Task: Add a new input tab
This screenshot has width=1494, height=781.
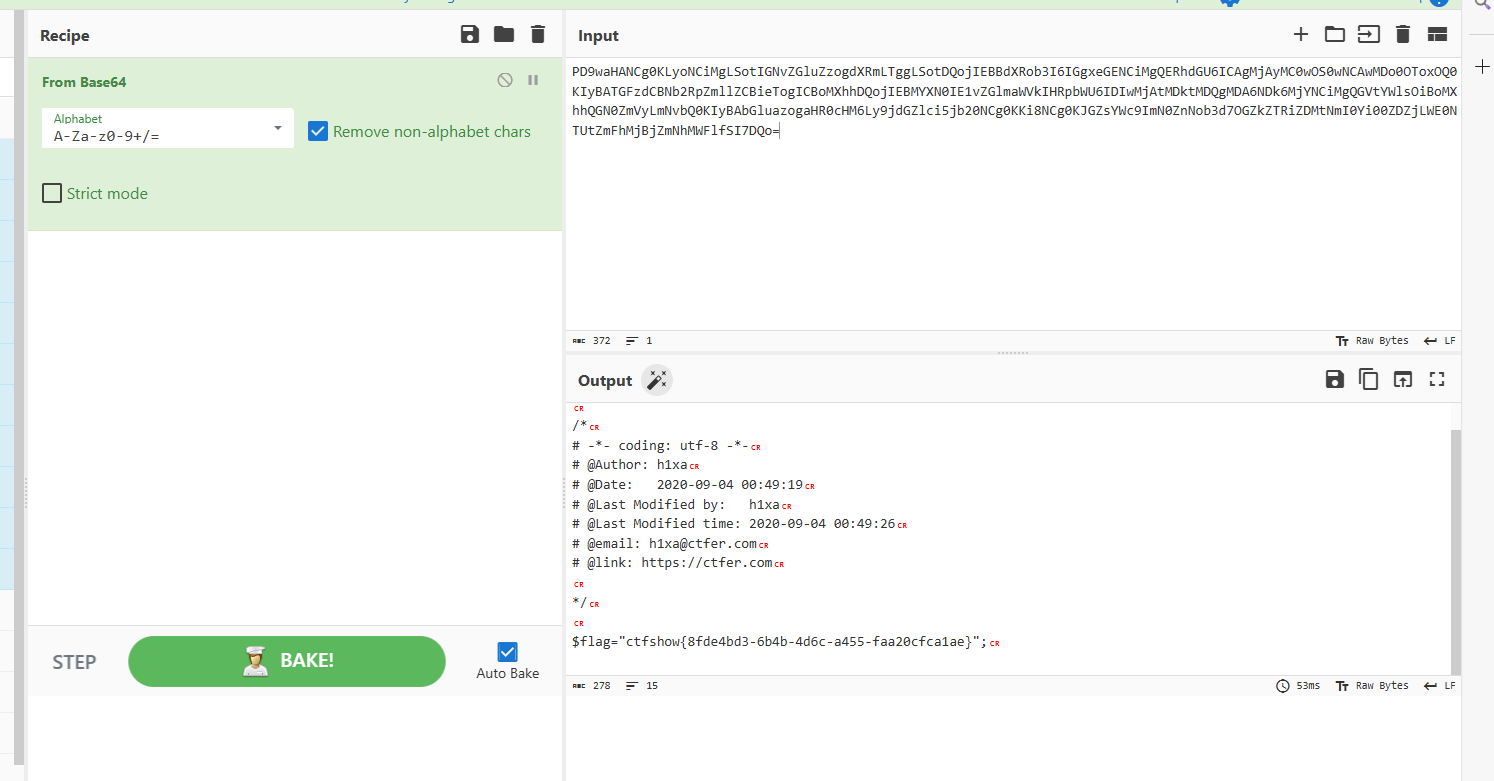Action: [1301, 35]
